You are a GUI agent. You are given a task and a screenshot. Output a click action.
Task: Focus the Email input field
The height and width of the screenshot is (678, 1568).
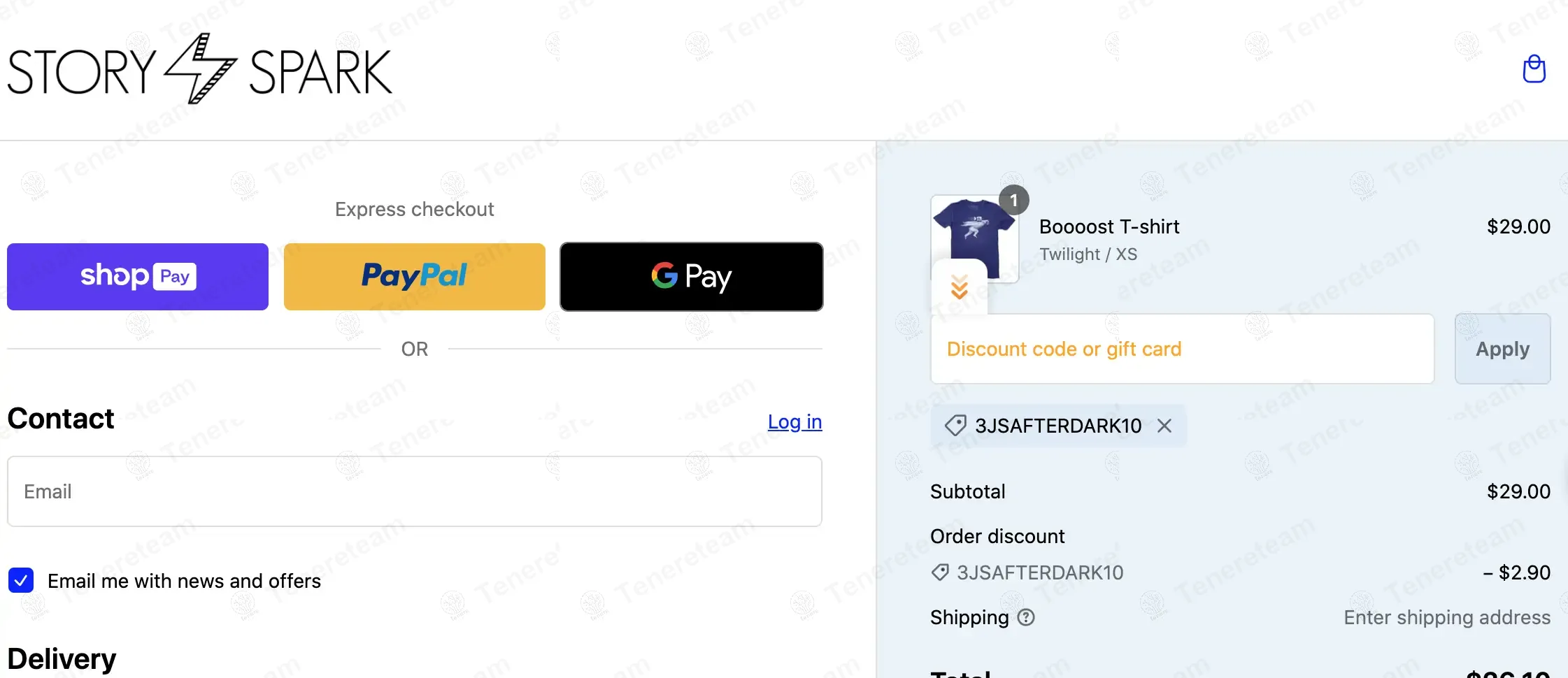tap(414, 491)
